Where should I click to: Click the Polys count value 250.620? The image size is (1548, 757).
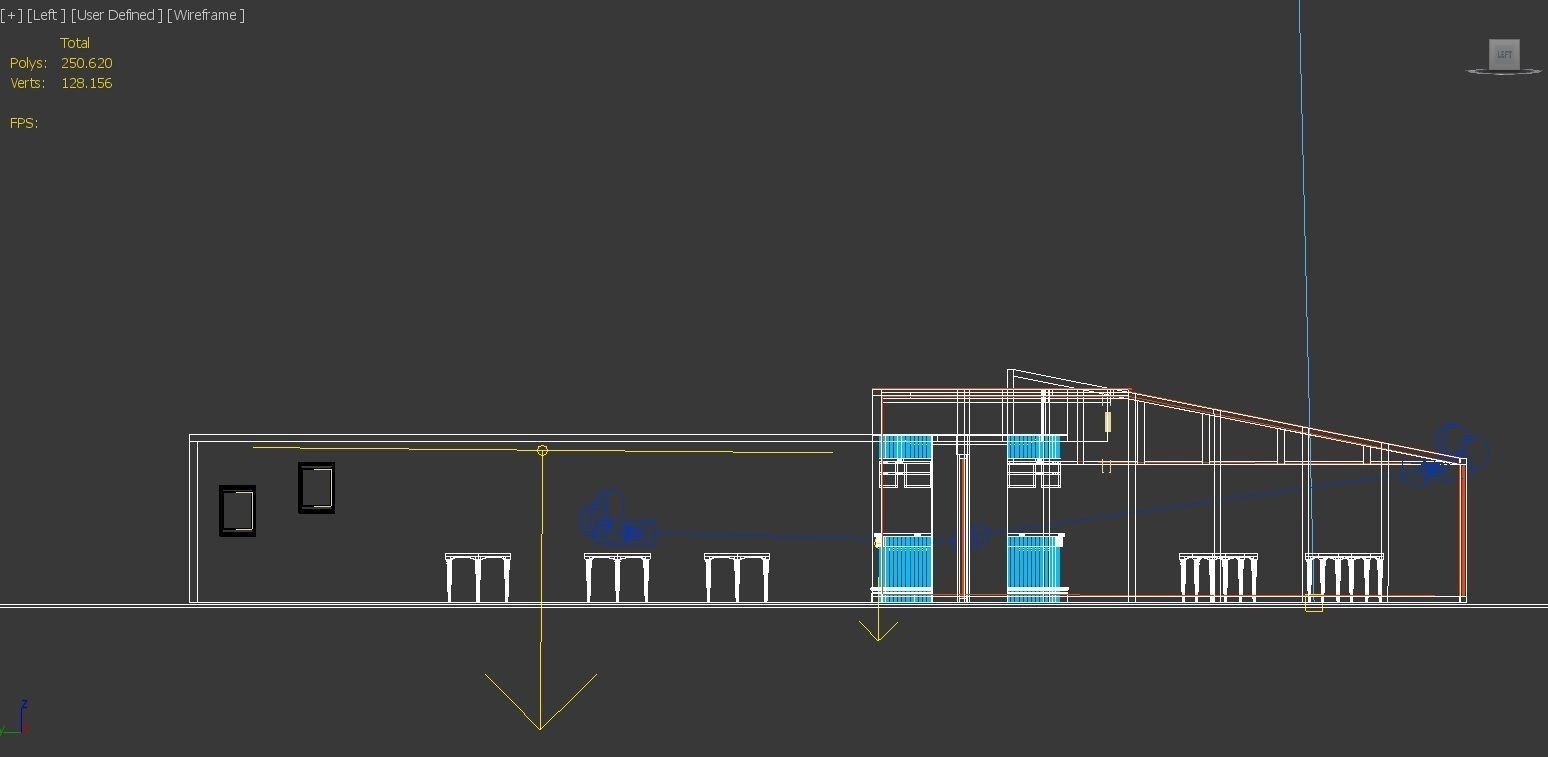click(86, 63)
